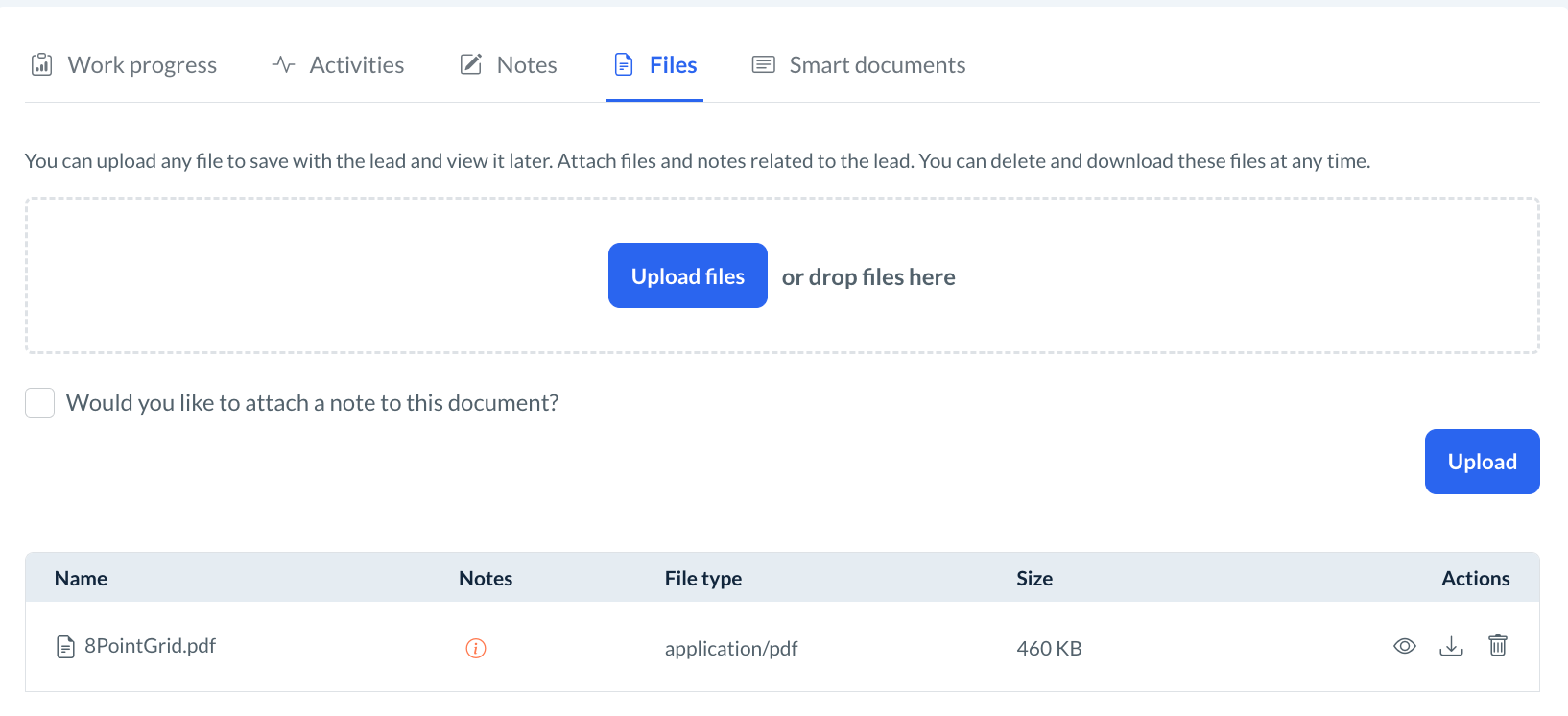This screenshot has height=716, width=1568.
Task: Click the Activities pulse icon
Action: click(x=283, y=64)
